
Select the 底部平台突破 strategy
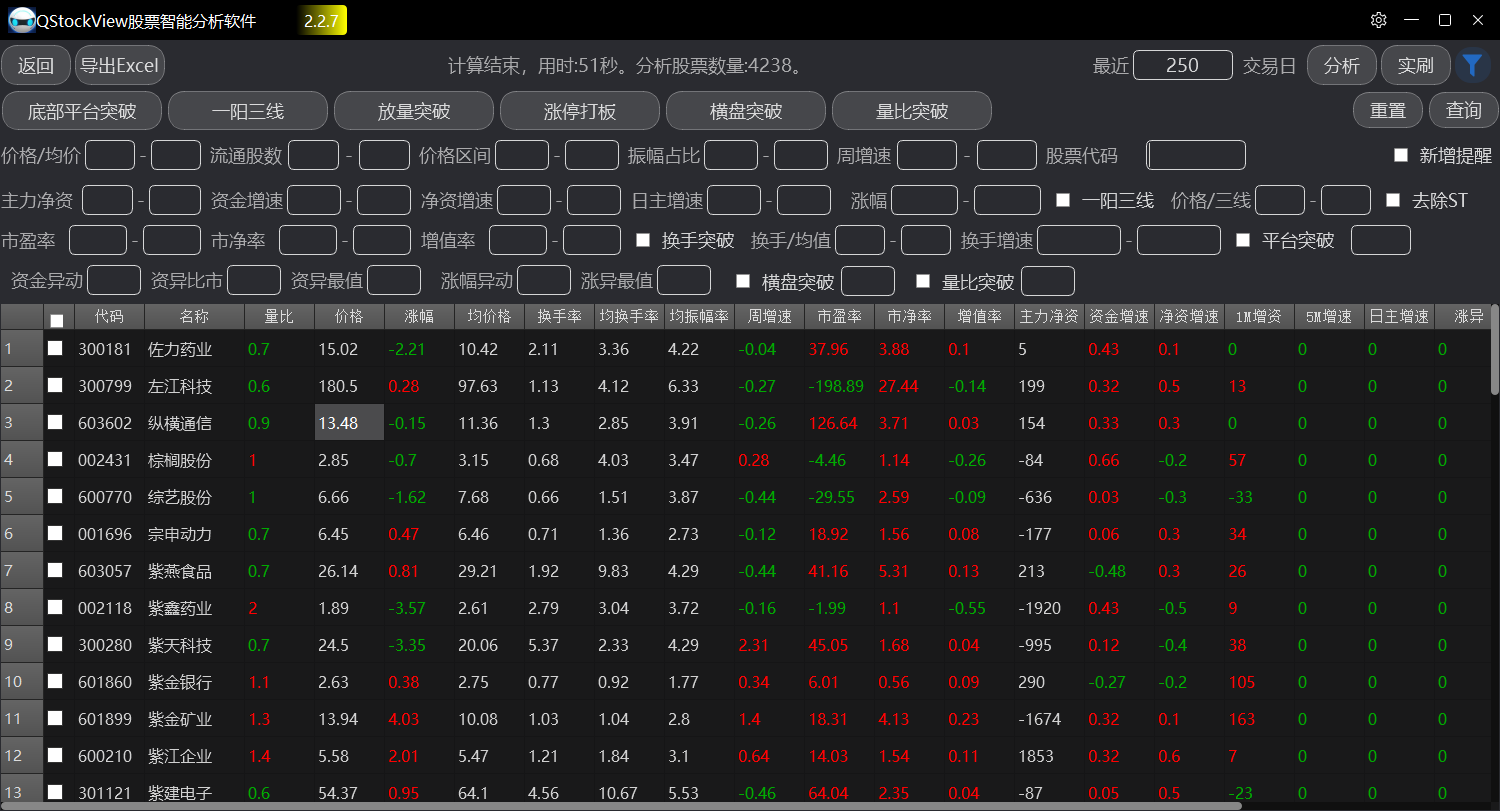click(82, 111)
